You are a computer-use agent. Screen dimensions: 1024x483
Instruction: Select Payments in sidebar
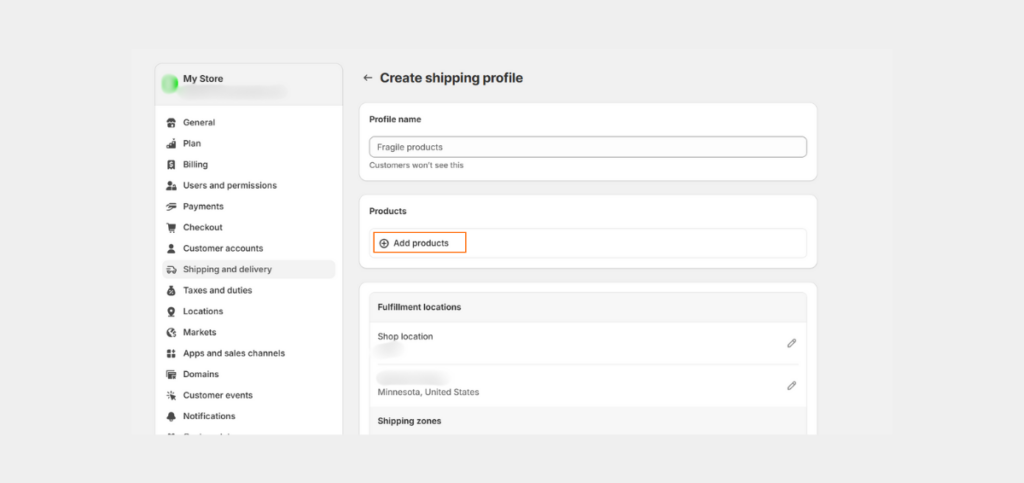(248, 206)
